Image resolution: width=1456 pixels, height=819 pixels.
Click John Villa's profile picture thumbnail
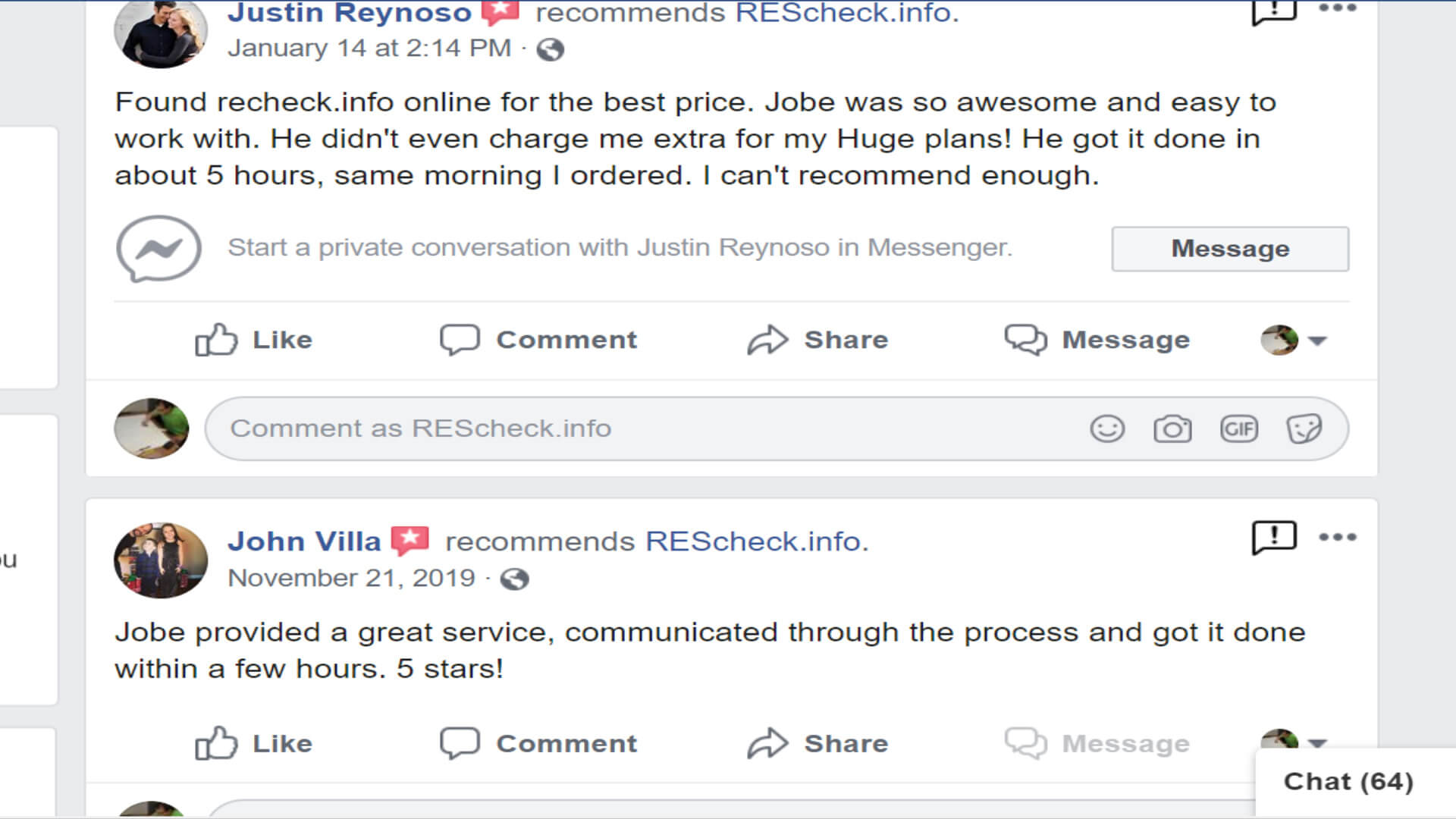click(x=160, y=560)
